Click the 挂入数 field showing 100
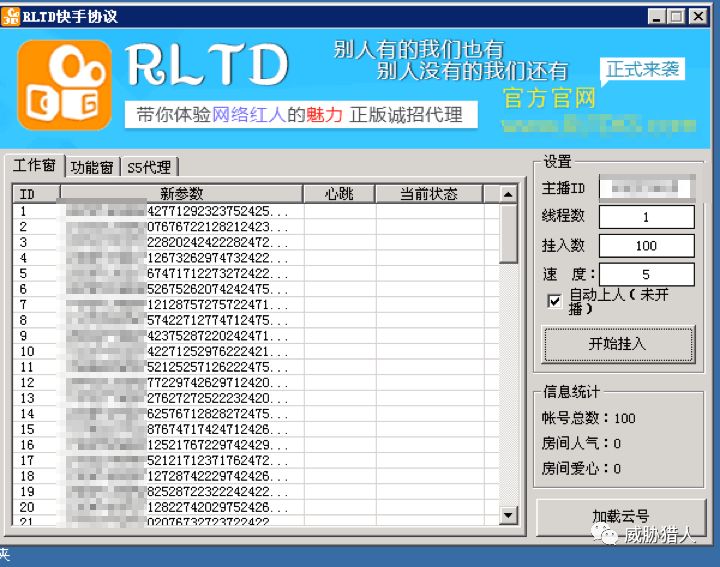Screen dimensions: 720x567 pyautogui.click(x=647, y=246)
